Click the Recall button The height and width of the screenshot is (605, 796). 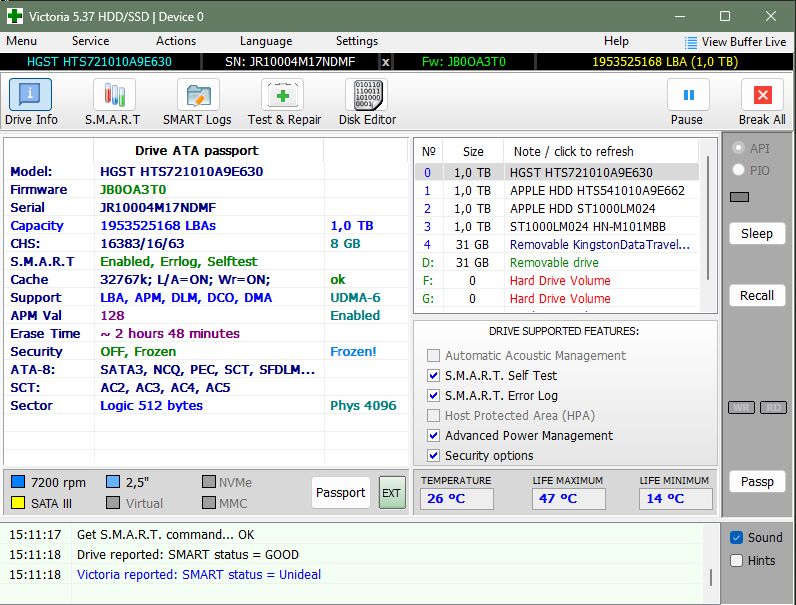tap(757, 295)
